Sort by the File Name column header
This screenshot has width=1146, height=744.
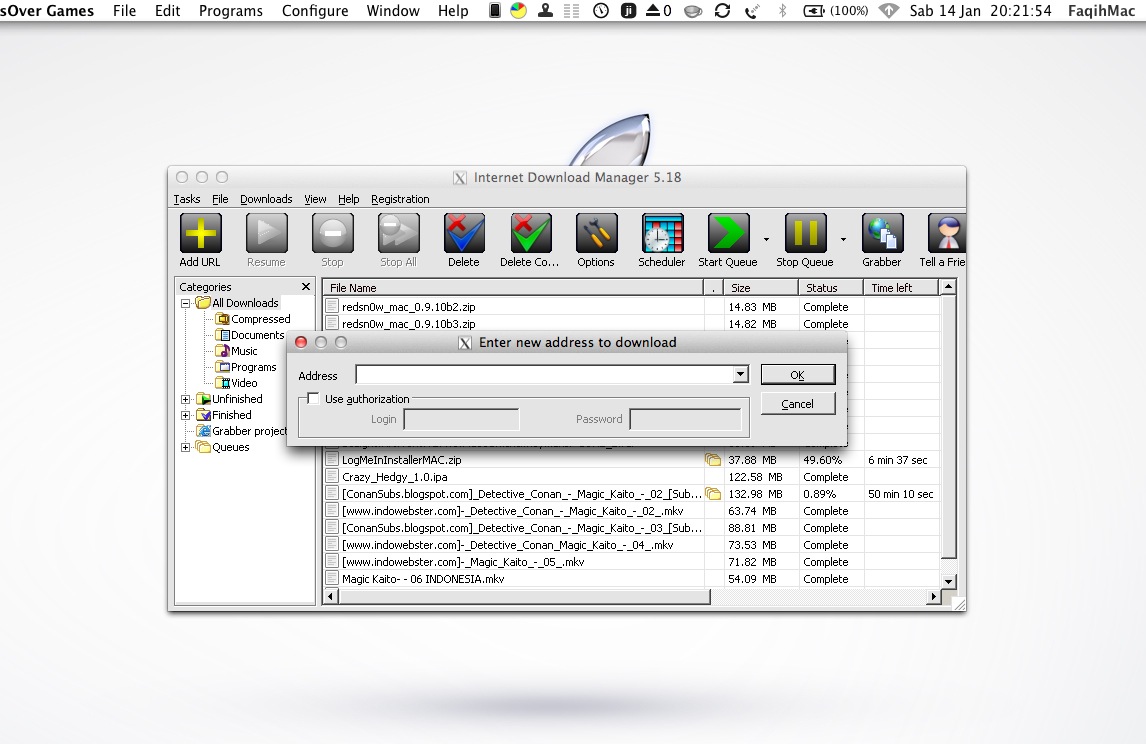point(513,288)
